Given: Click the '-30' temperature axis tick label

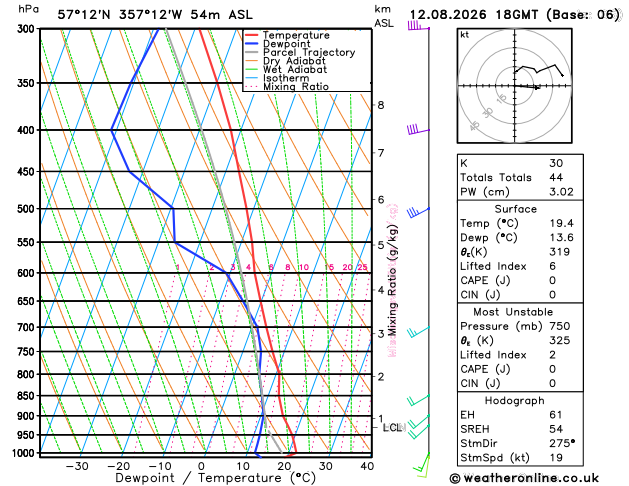Looking at the screenshot, I should 77,466.
